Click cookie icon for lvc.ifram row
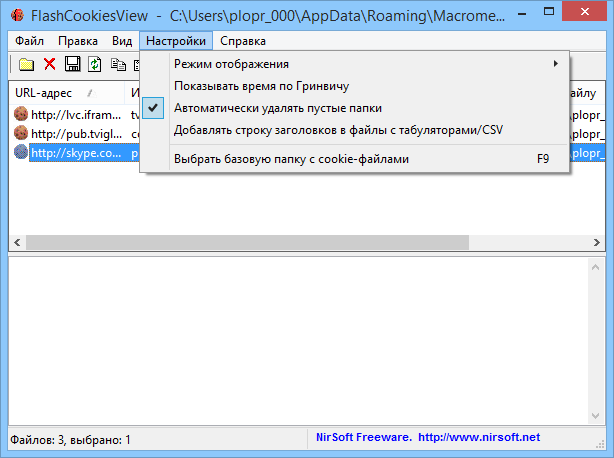Viewport: 614px width, 458px height. (x=21, y=114)
